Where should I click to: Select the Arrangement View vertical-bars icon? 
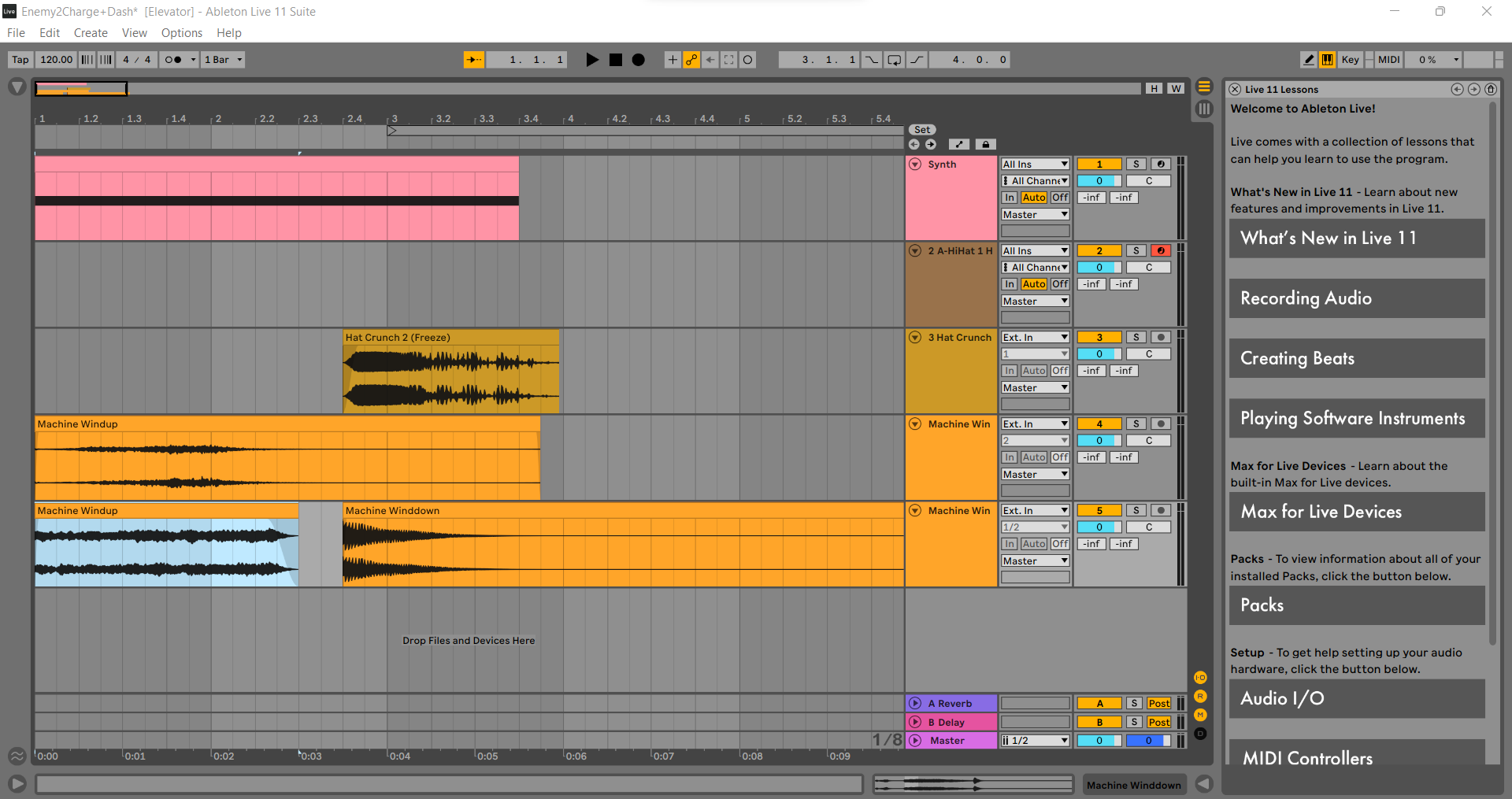[x=1204, y=109]
